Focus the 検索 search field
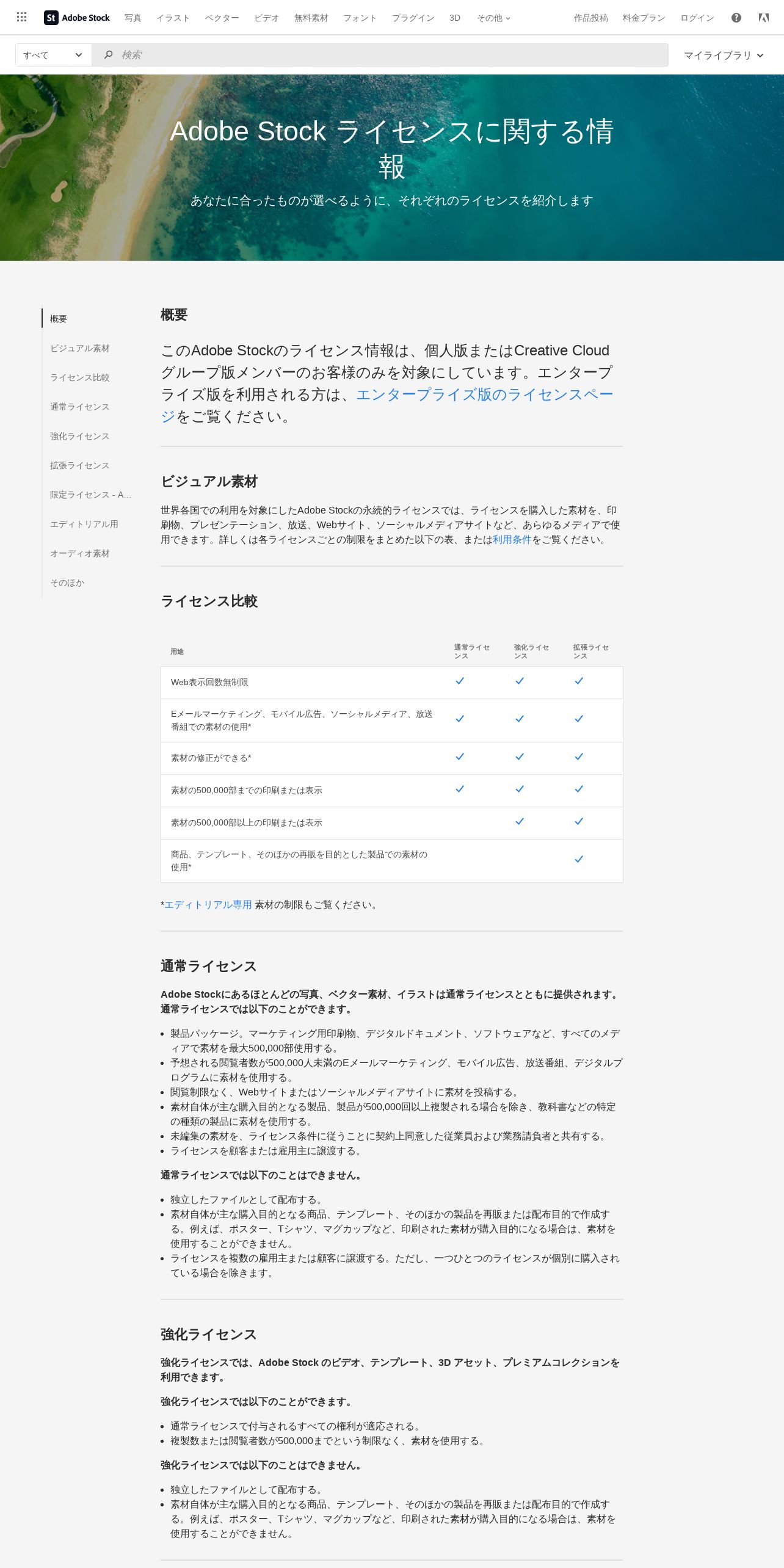This screenshot has width=784, height=1568. tap(380, 55)
